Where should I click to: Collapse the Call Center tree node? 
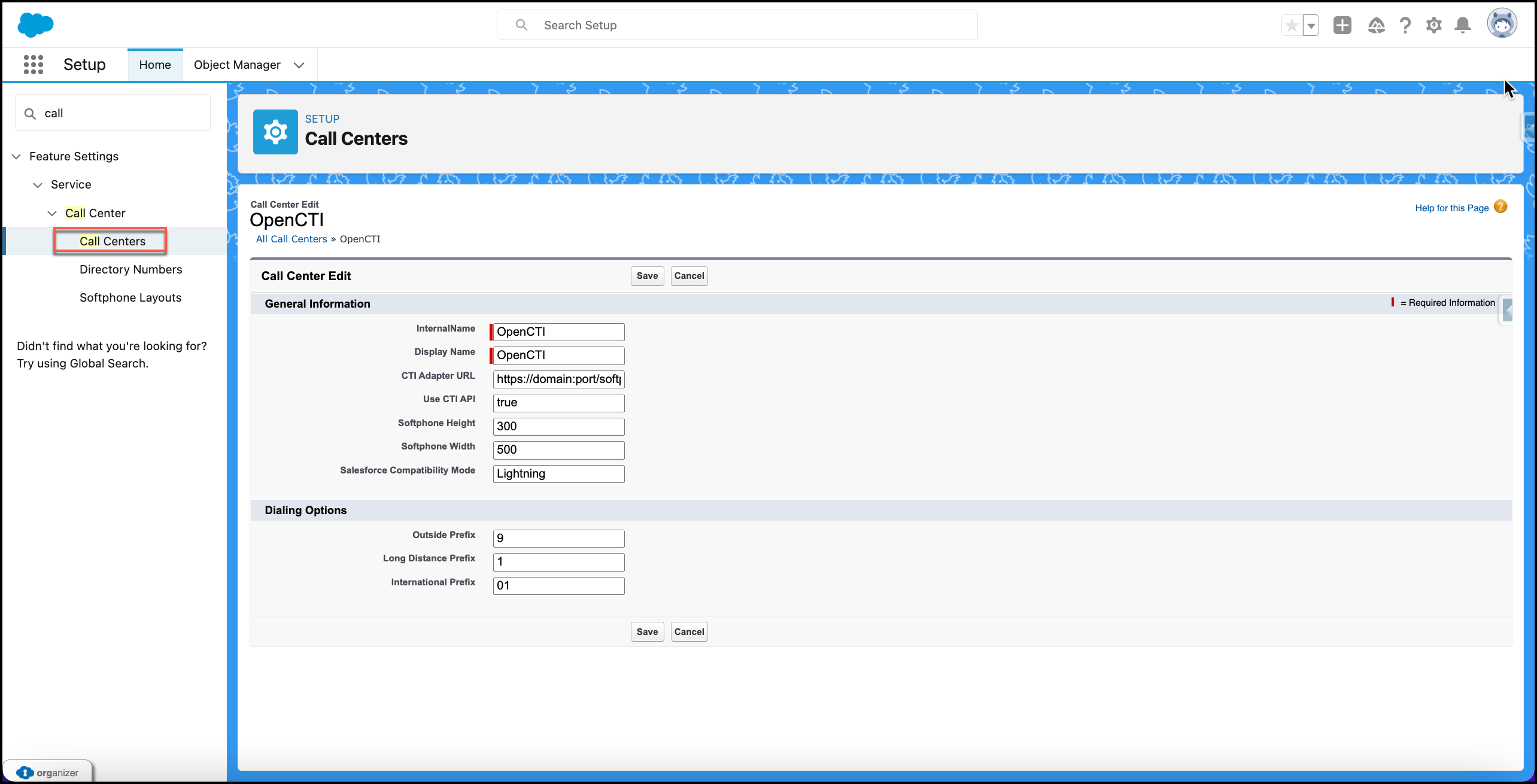pyautogui.click(x=52, y=213)
